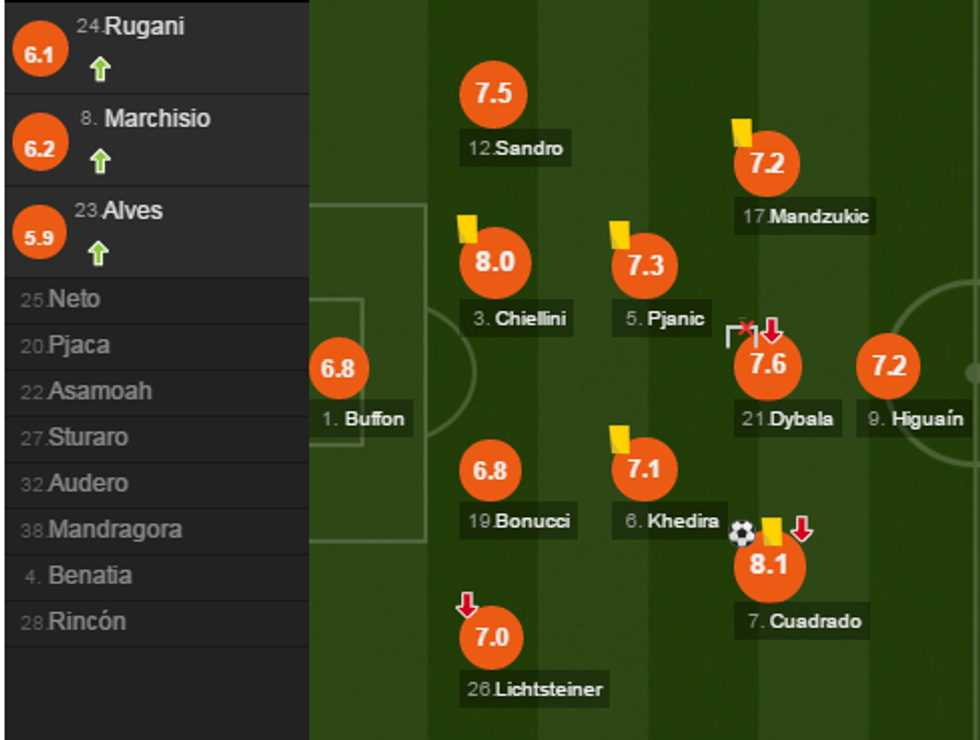The height and width of the screenshot is (740, 980).
Task: Click Cuadrado's 8.1 rating badge
Action: pyautogui.click(x=769, y=565)
